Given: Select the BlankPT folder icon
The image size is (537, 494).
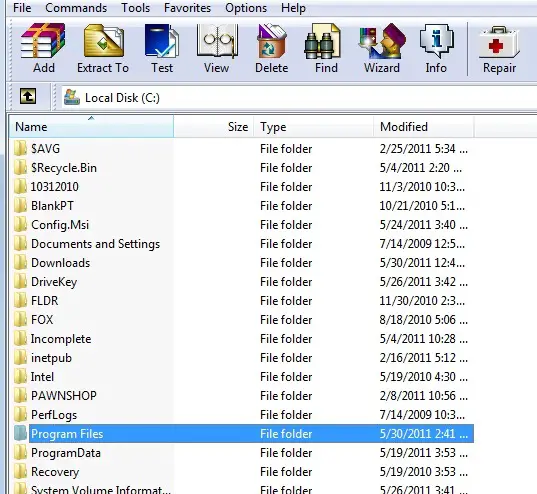Looking at the screenshot, I should (21, 206).
